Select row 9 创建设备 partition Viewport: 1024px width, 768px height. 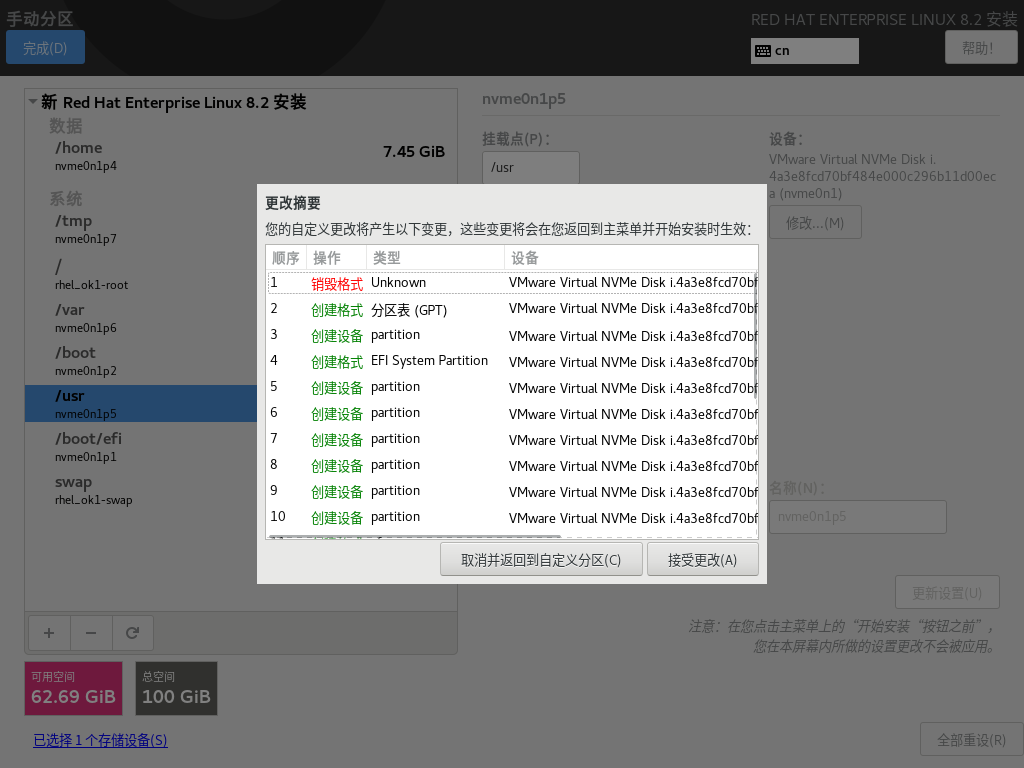[511, 491]
